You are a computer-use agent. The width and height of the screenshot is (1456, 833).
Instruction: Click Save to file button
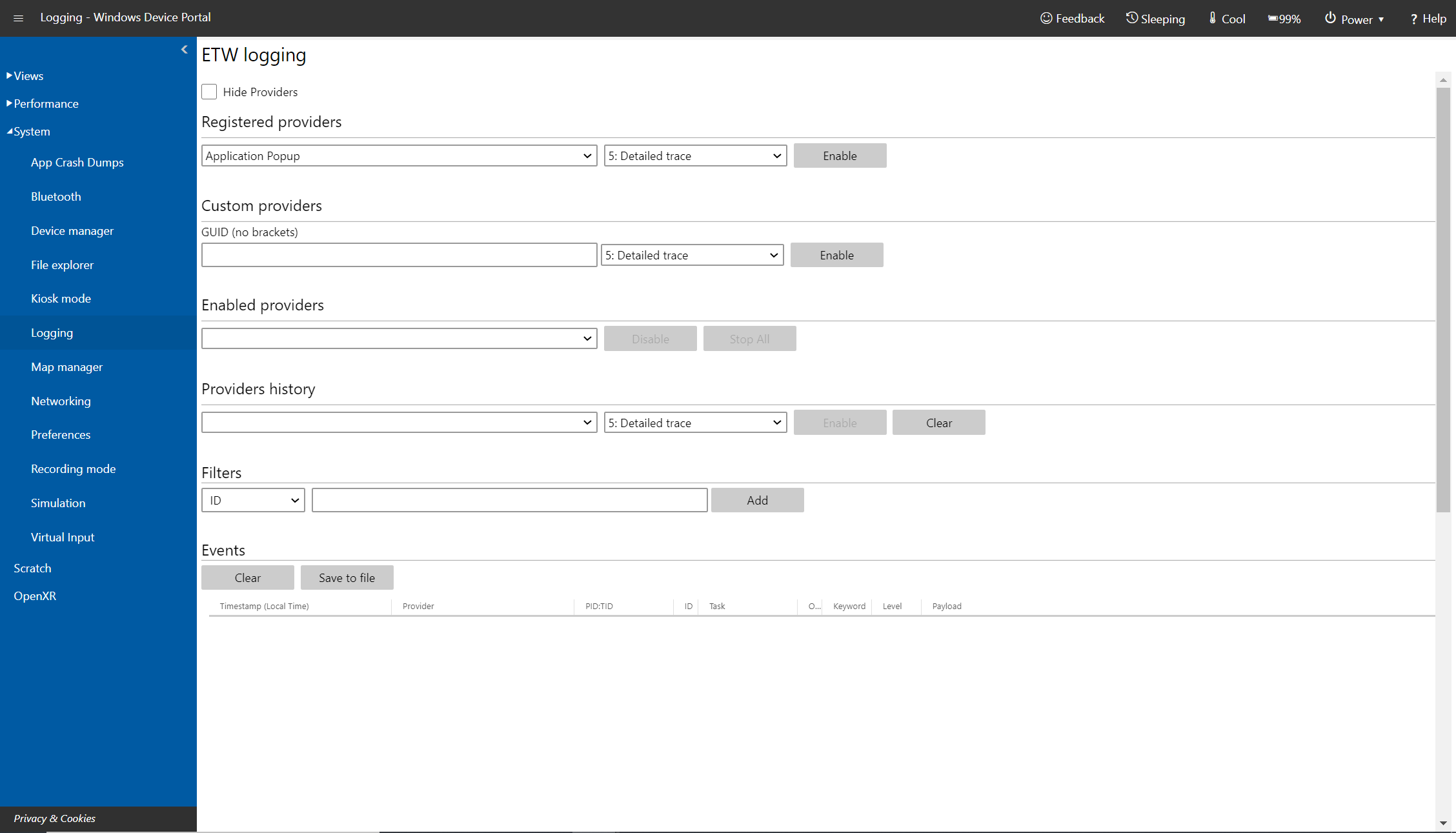(x=346, y=577)
